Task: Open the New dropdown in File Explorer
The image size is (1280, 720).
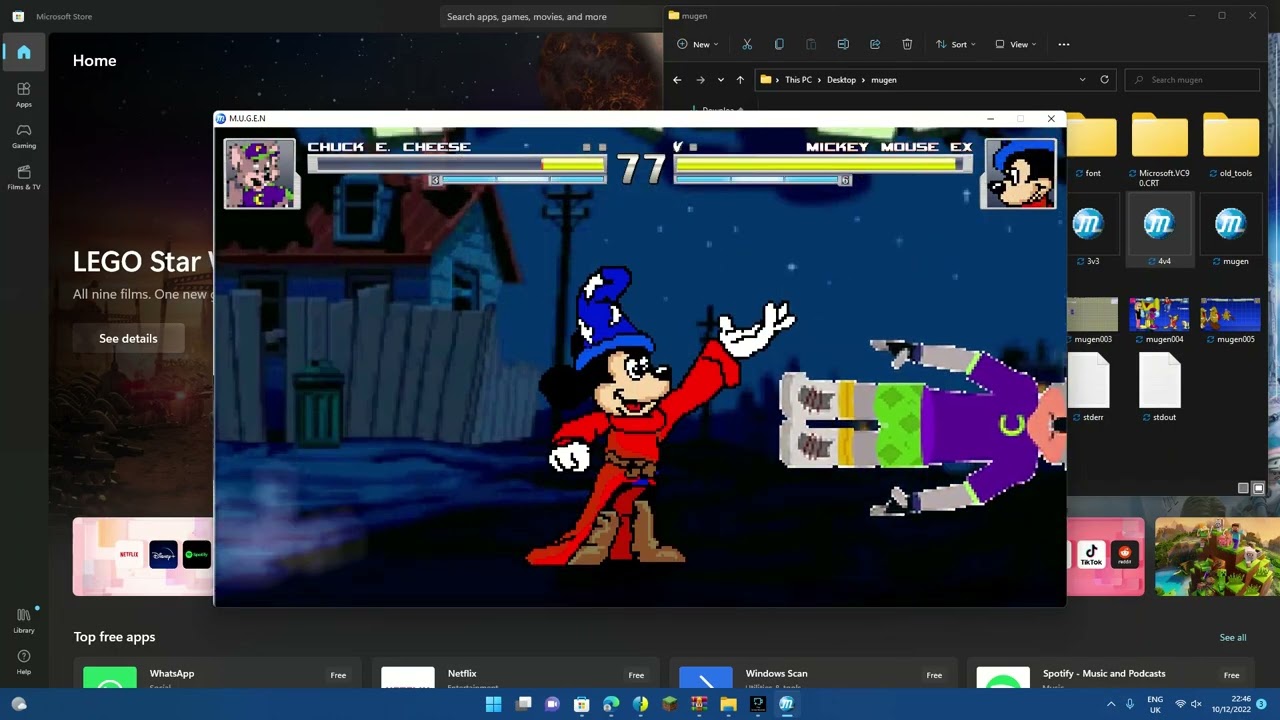Action: pos(698,44)
